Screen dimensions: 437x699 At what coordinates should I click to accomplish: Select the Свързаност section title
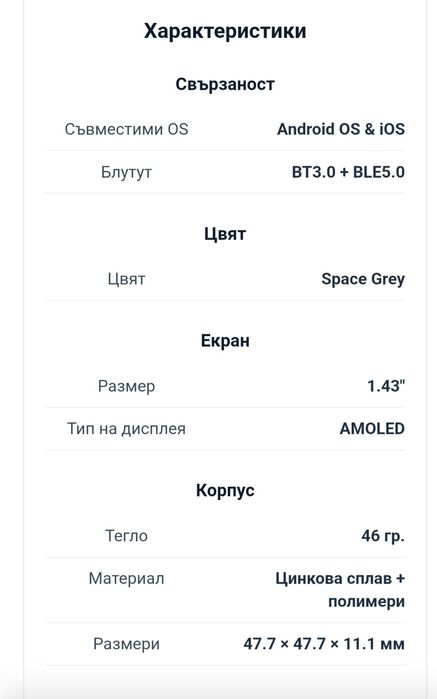[x=225, y=84]
